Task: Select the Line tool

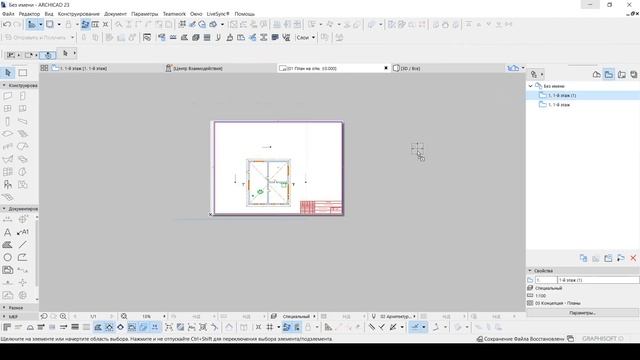Action: pyautogui.click(x=23, y=245)
